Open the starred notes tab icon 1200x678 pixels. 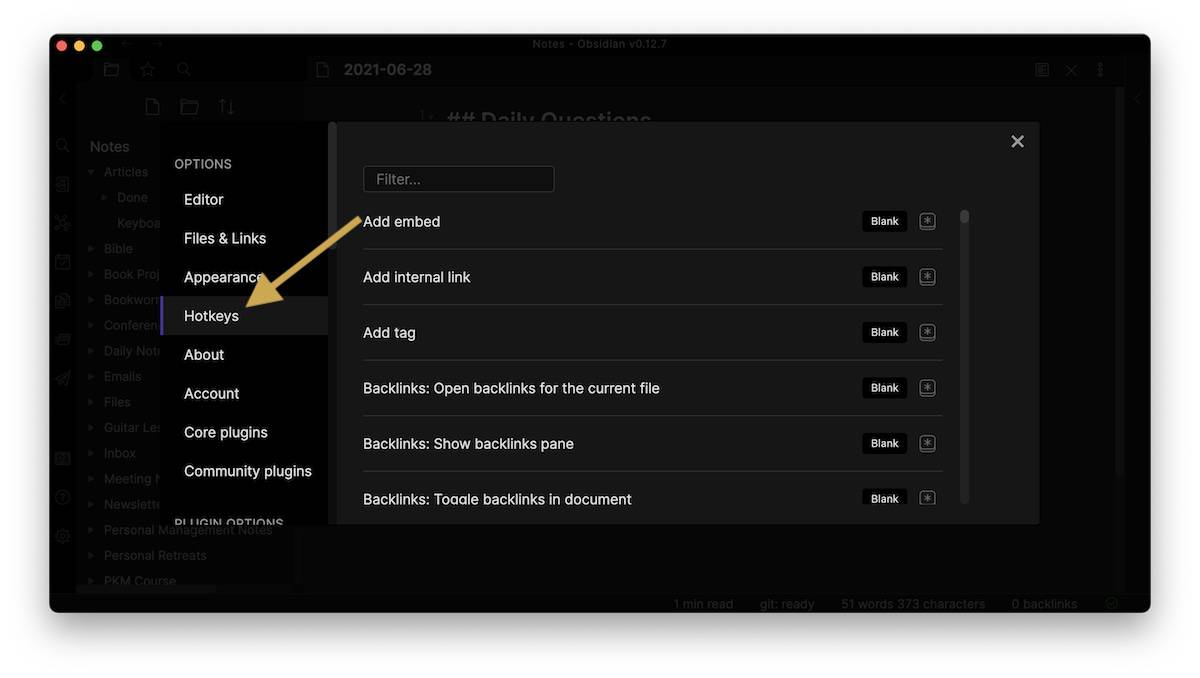pos(147,70)
